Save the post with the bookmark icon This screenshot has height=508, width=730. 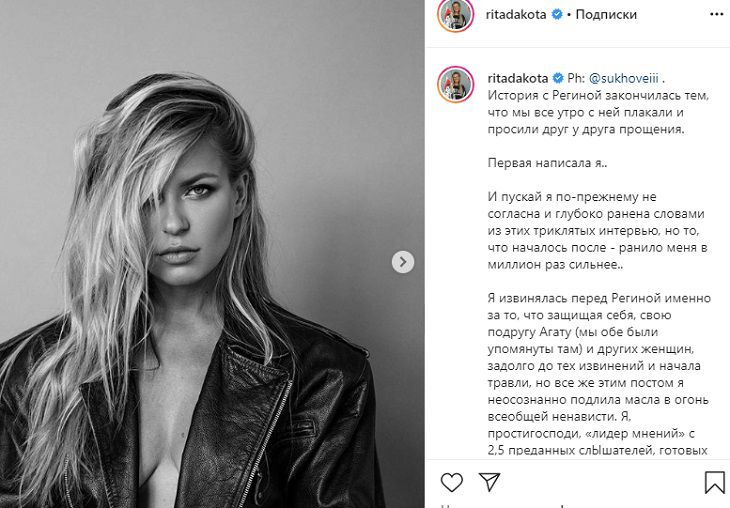pyautogui.click(x=714, y=482)
